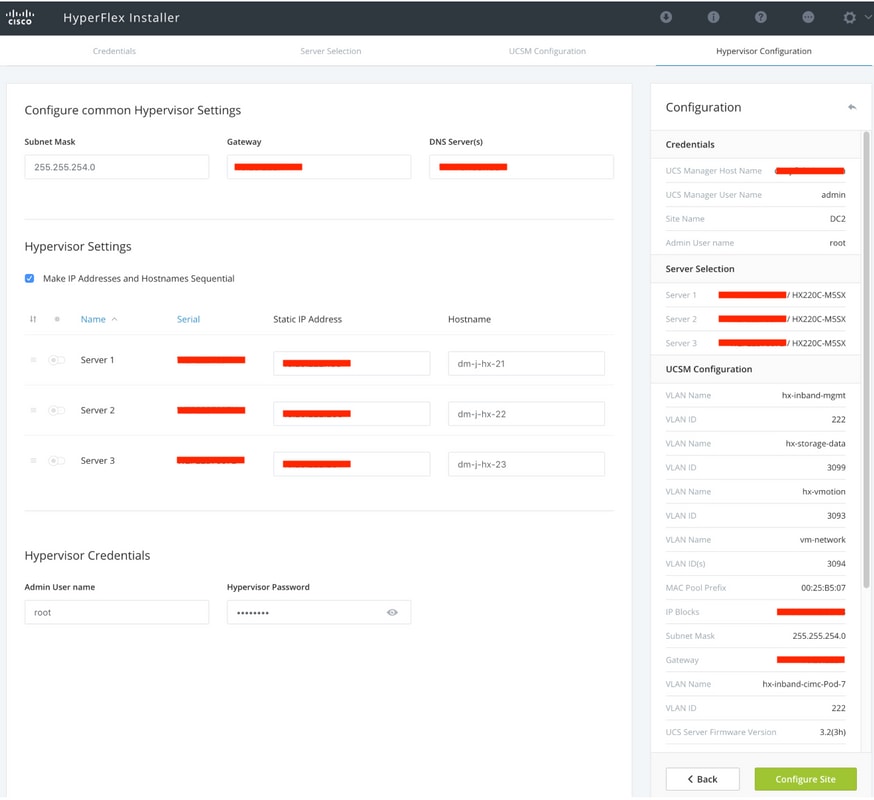Click the Static IP Address column header
This screenshot has height=800, width=874.
click(x=308, y=319)
